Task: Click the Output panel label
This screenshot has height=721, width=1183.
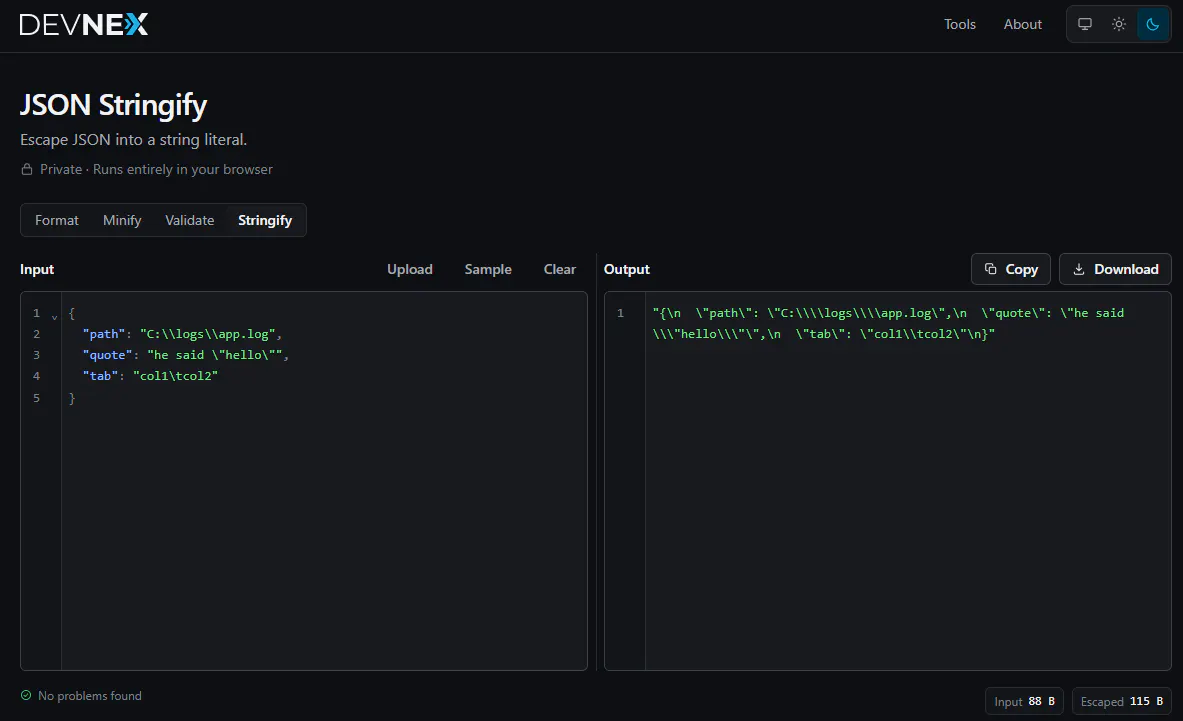Action: 626,269
